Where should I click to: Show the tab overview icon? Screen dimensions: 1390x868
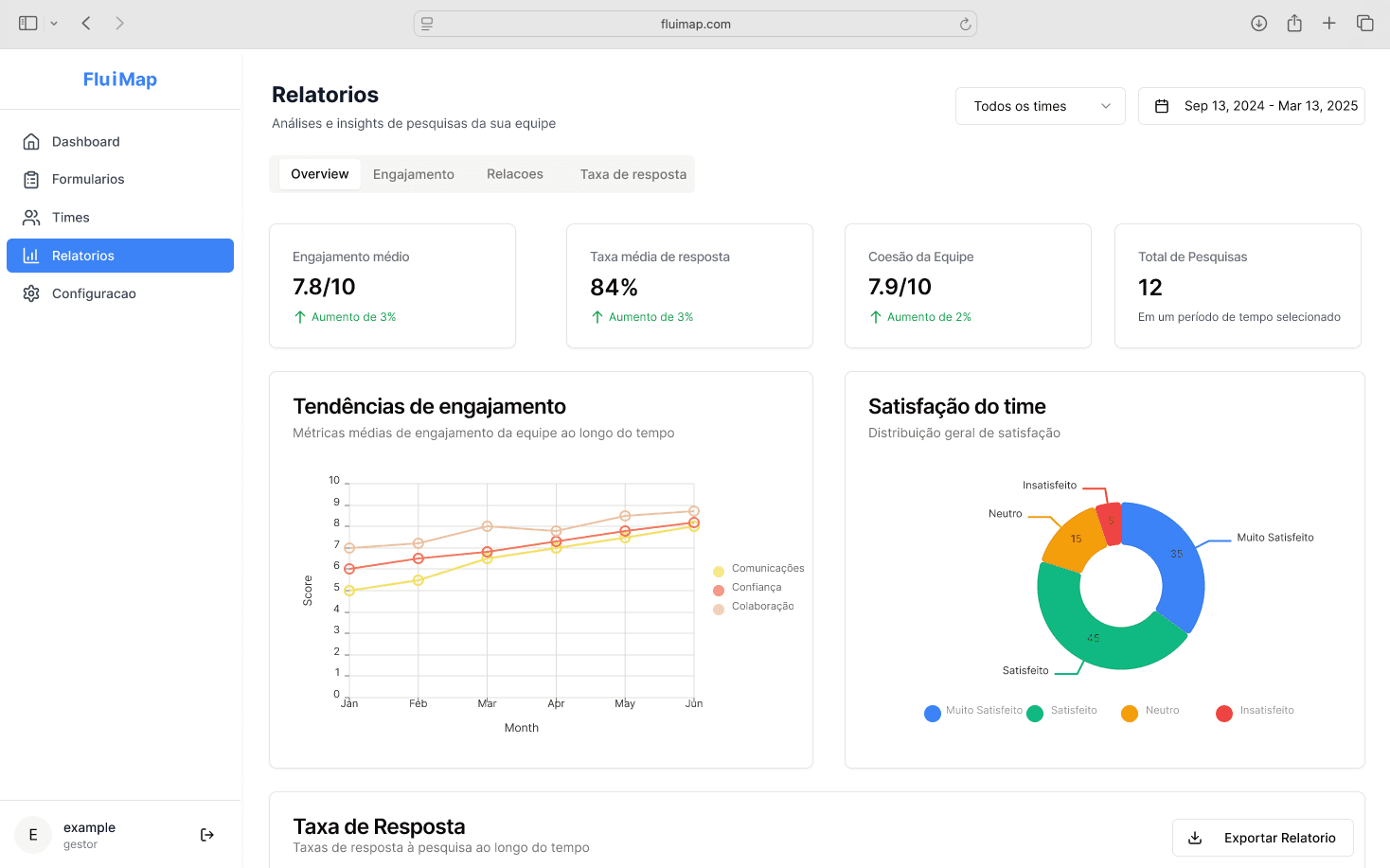[x=1364, y=24]
